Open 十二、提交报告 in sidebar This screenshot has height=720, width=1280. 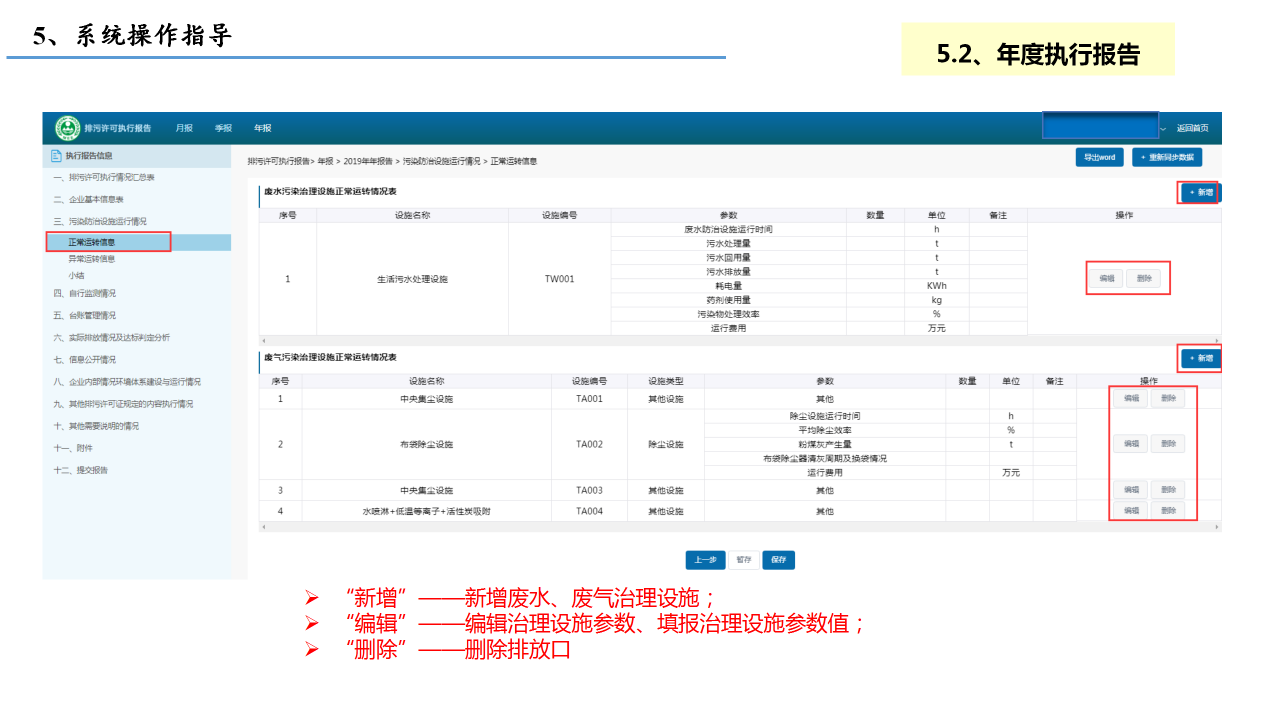[81, 470]
